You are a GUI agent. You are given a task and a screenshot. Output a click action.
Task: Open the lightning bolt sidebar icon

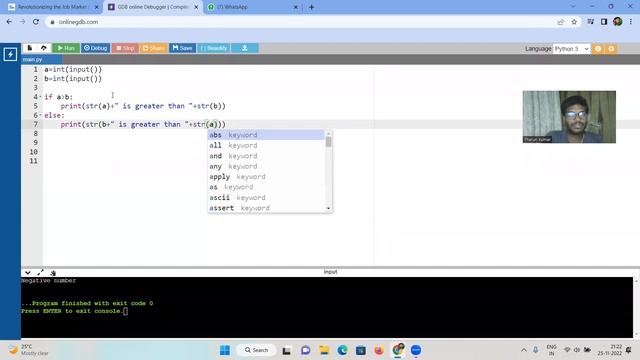(10, 54)
